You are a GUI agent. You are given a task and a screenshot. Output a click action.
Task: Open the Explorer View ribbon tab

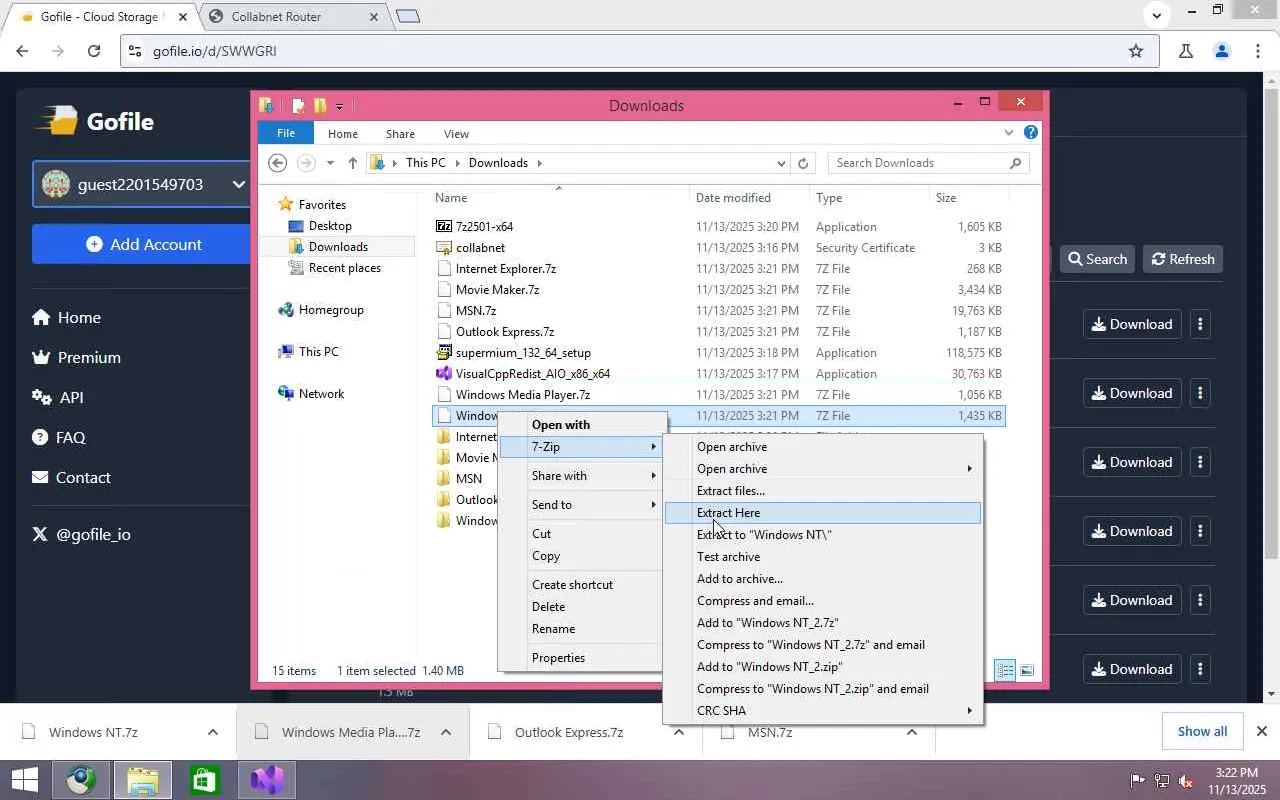point(456,133)
